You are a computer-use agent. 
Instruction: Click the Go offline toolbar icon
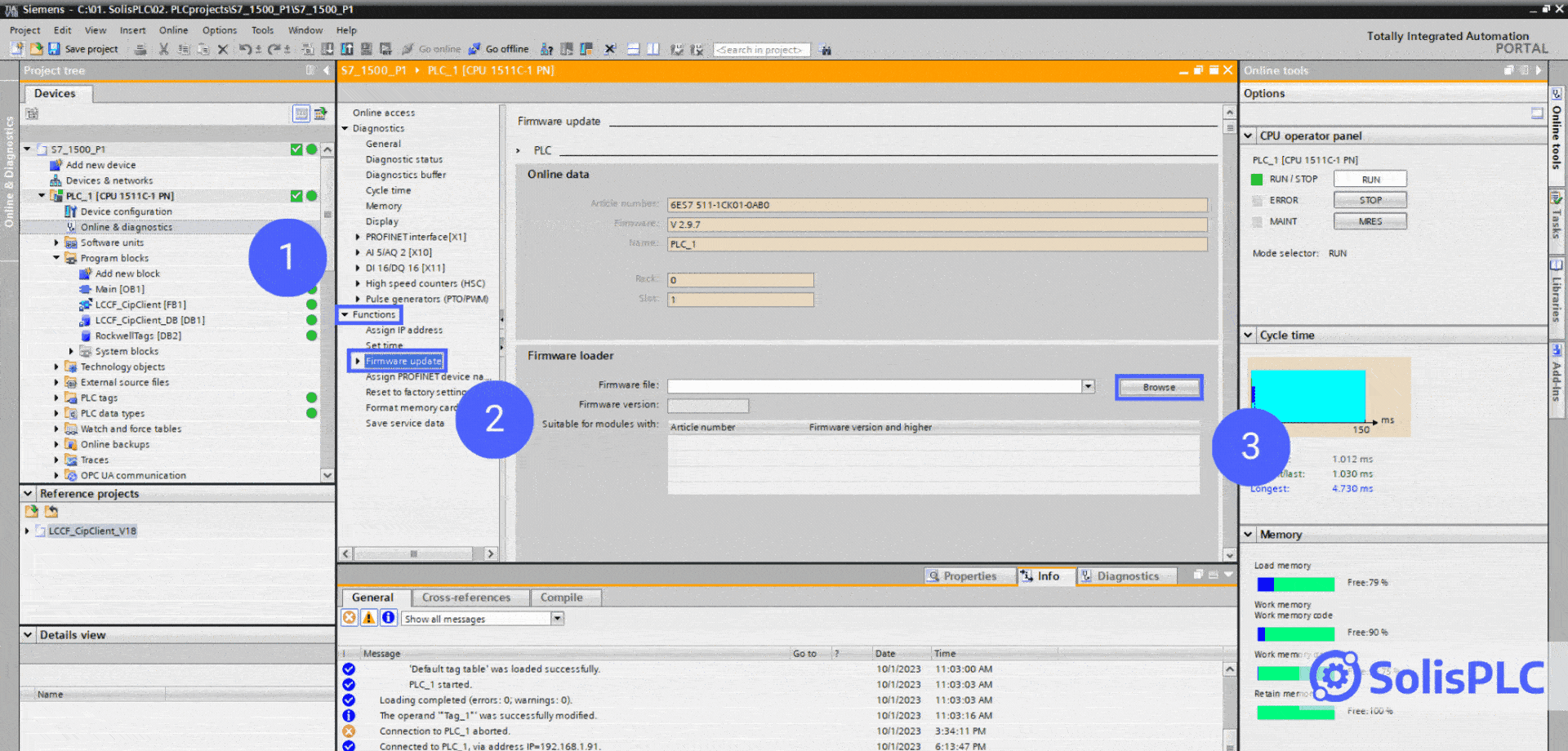[x=498, y=49]
